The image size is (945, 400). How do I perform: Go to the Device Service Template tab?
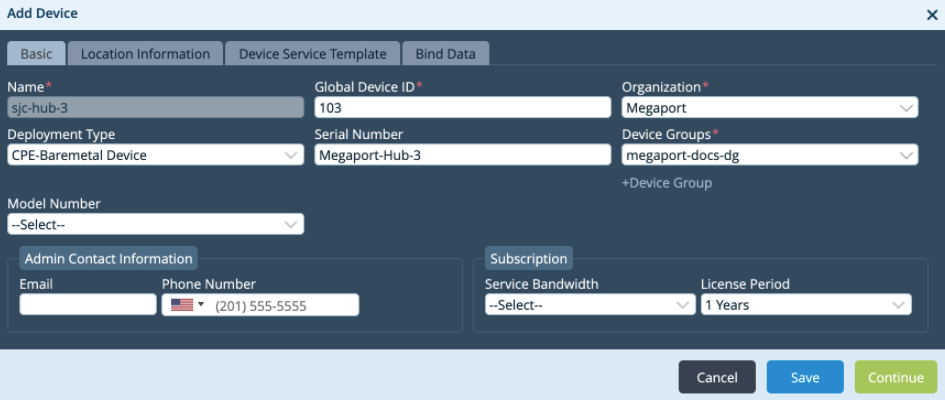[x=312, y=54]
